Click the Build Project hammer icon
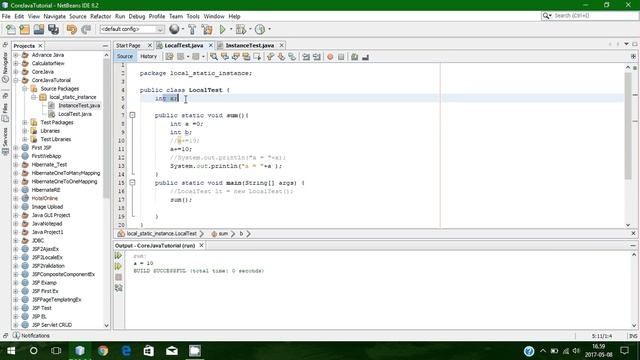Screen dimensions: 640x360 (192, 29)
